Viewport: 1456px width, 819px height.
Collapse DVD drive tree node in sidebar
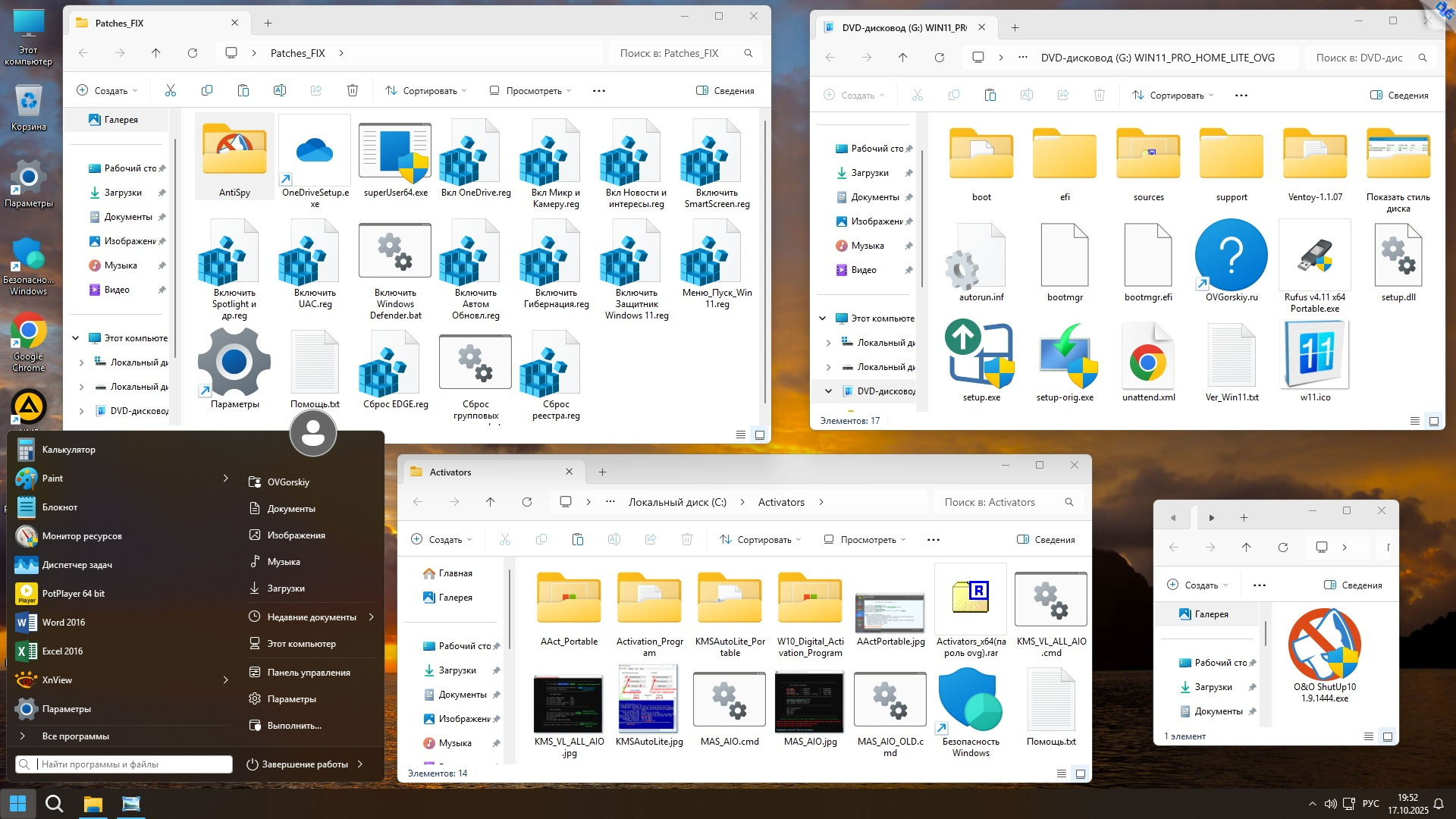click(x=828, y=391)
